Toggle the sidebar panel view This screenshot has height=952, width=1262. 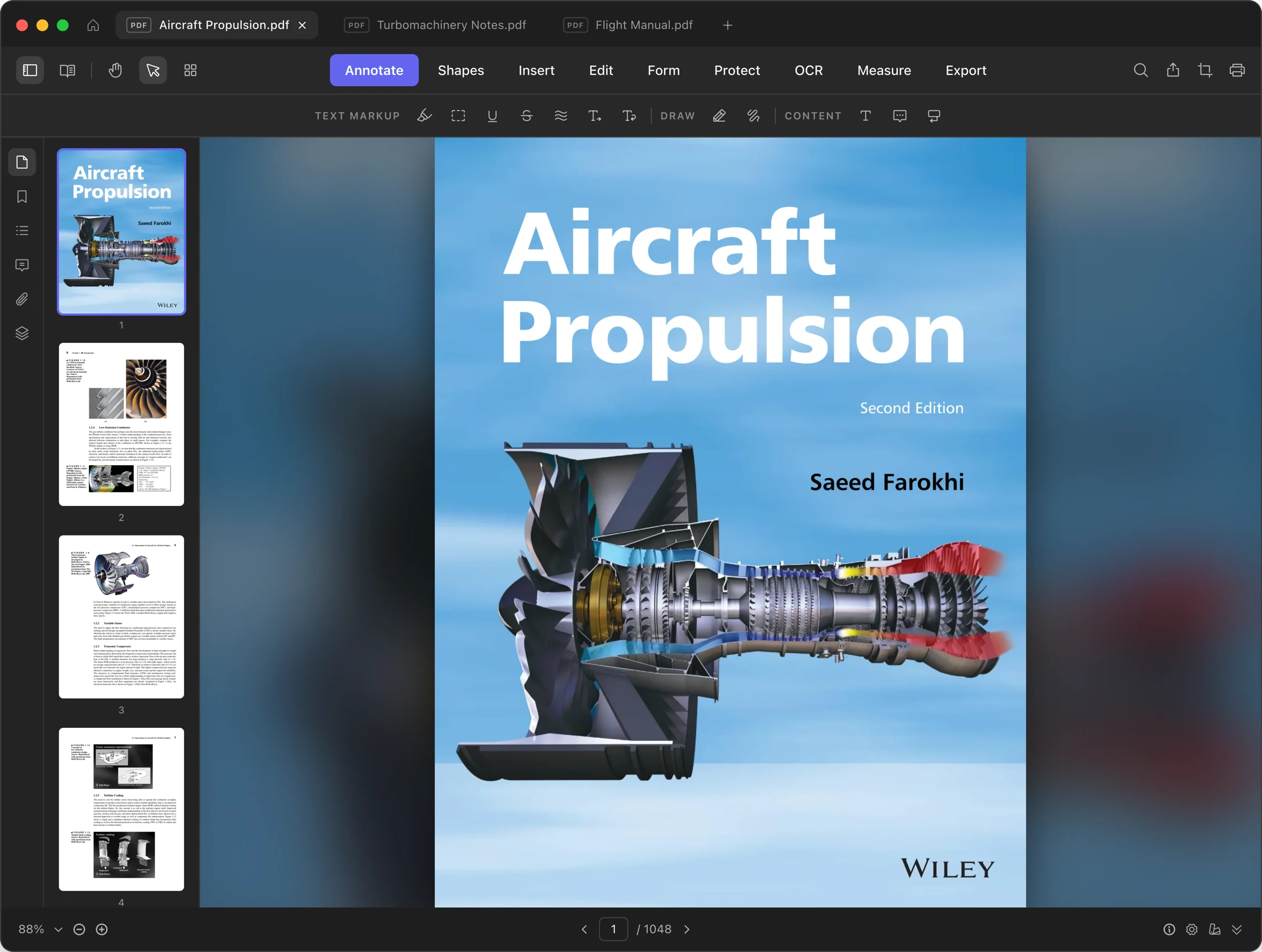click(29, 70)
